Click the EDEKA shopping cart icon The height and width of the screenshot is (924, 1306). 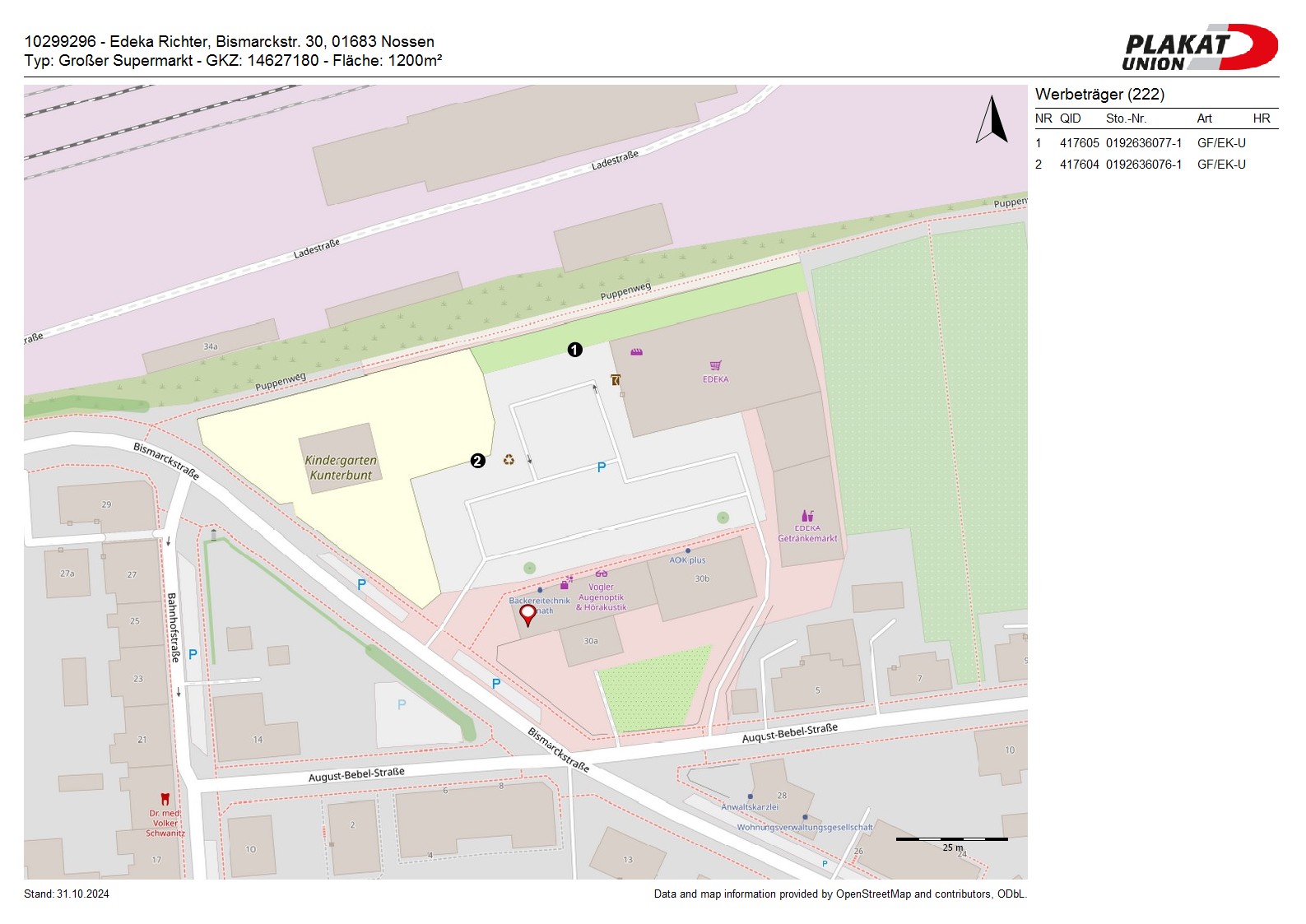pos(715,365)
